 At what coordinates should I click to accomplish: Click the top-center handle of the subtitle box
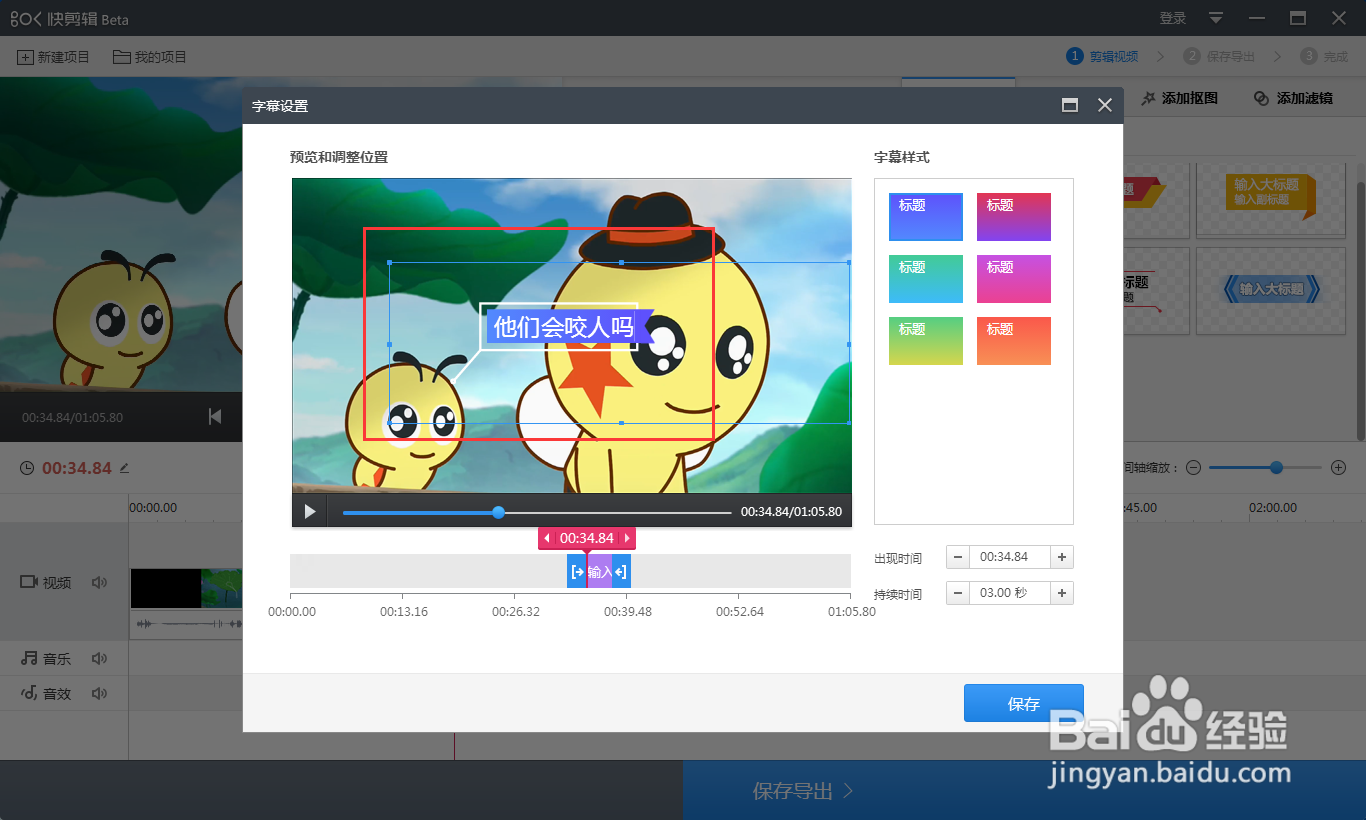click(621, 262)
